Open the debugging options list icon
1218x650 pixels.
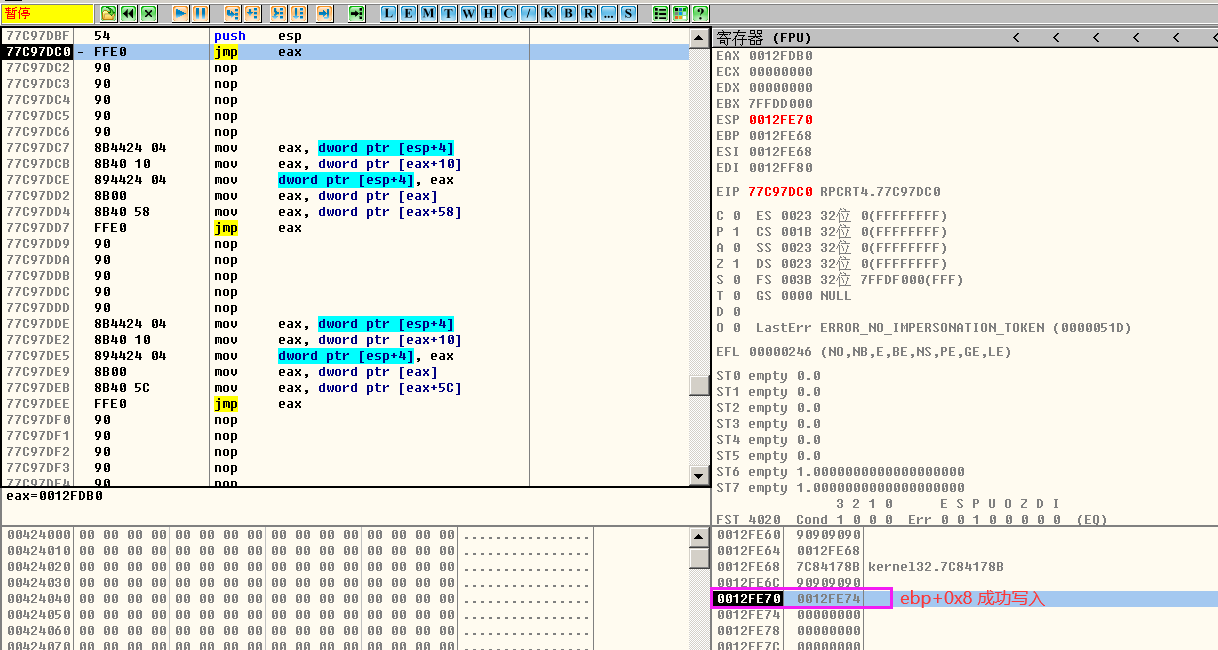point(660,13)
